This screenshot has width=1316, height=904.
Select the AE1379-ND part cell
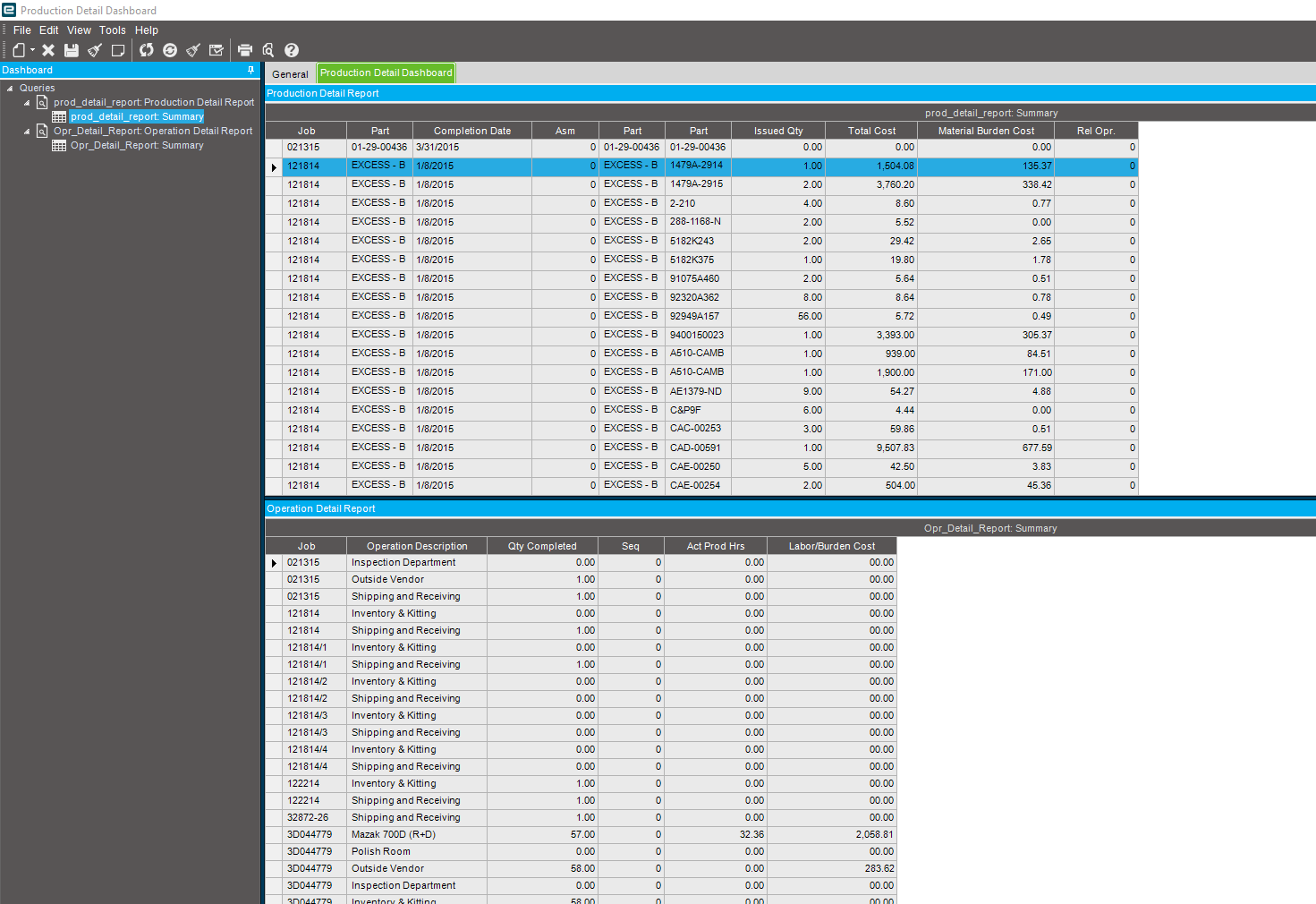pos(699,391)
